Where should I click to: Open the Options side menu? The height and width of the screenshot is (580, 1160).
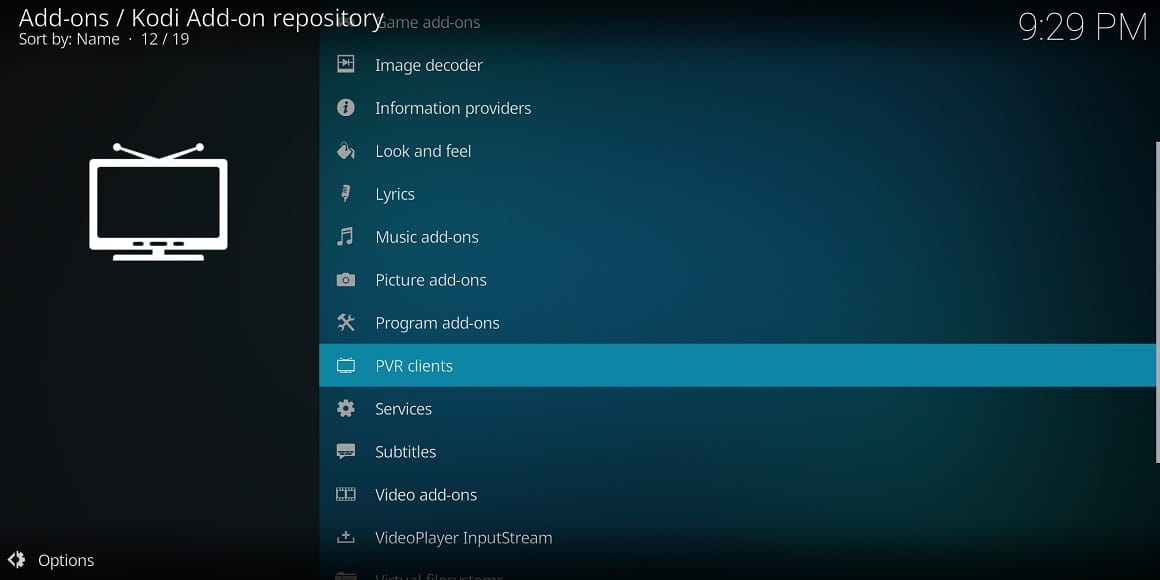click(x=66, y=561)
